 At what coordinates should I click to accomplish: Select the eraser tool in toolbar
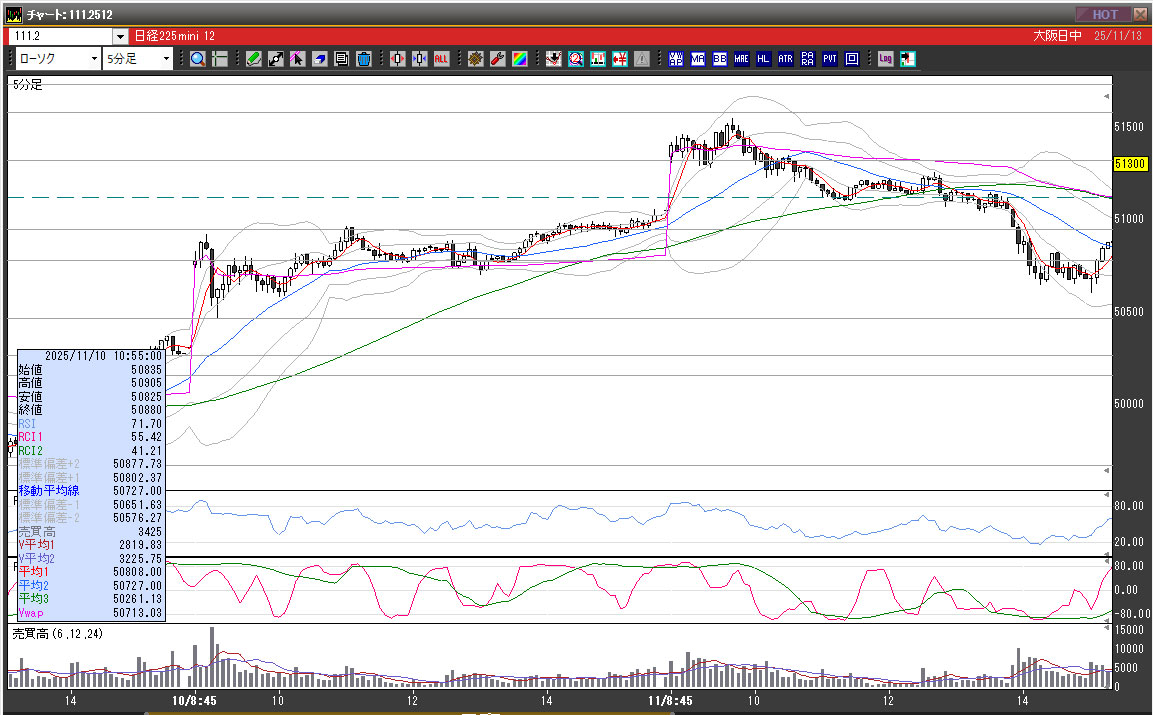pos(320,59)
